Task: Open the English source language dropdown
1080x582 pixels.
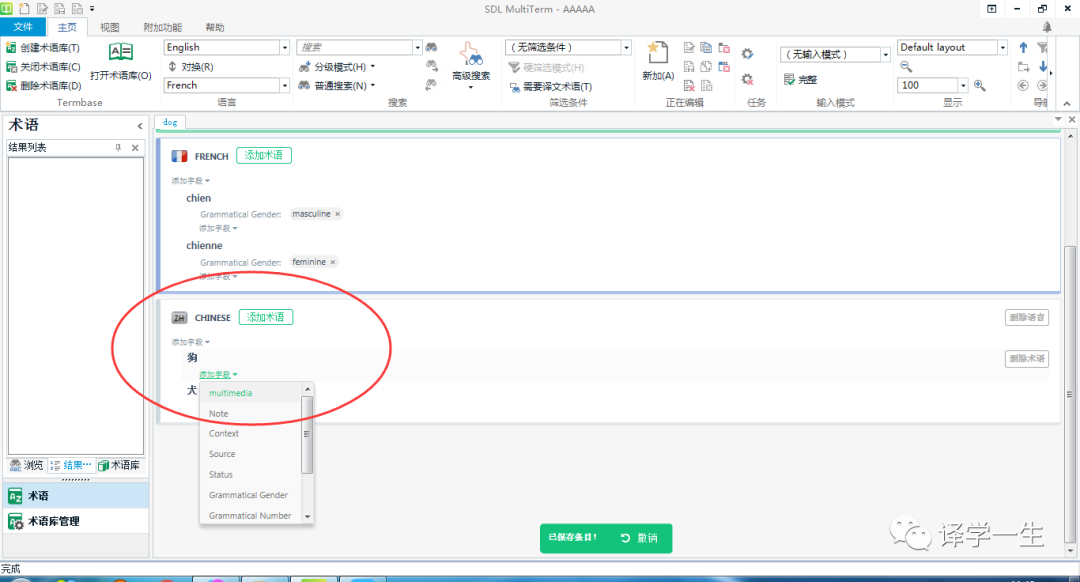Action: pos(284,48)
